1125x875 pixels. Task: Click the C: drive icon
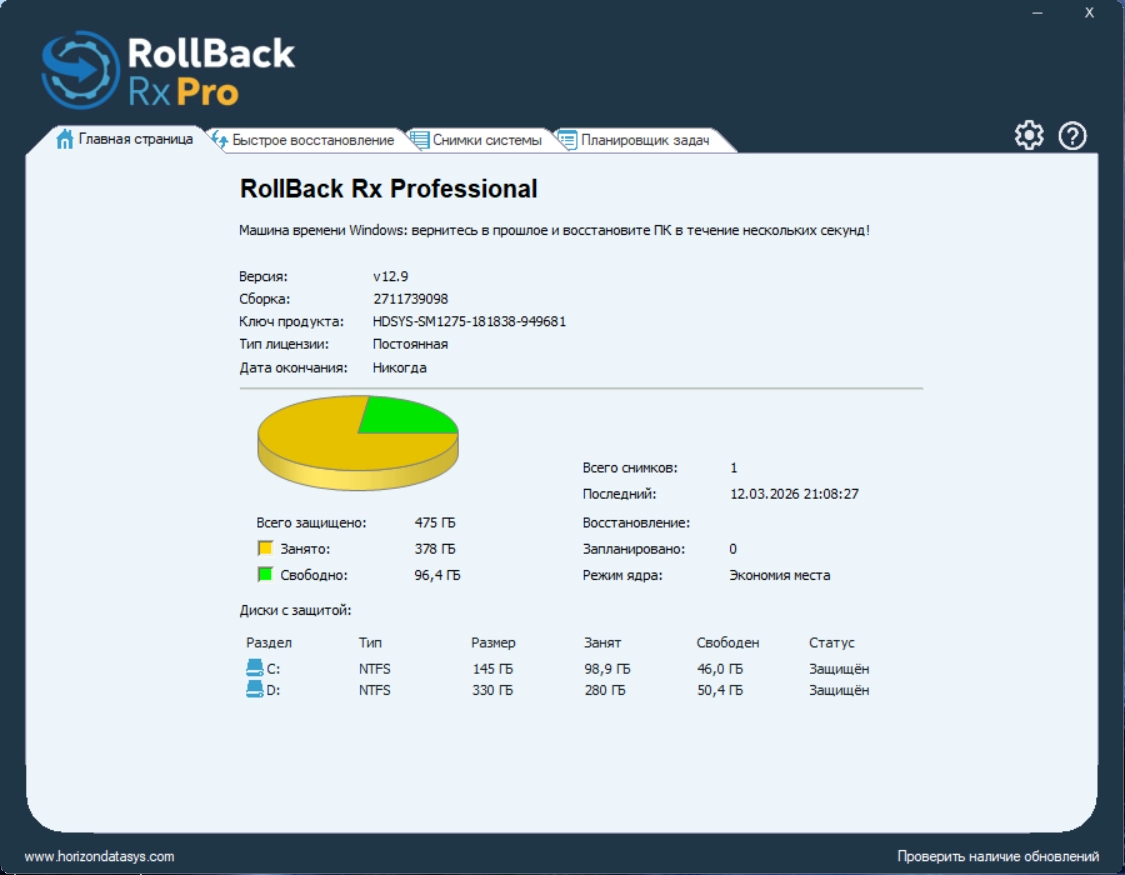[255, 668]
